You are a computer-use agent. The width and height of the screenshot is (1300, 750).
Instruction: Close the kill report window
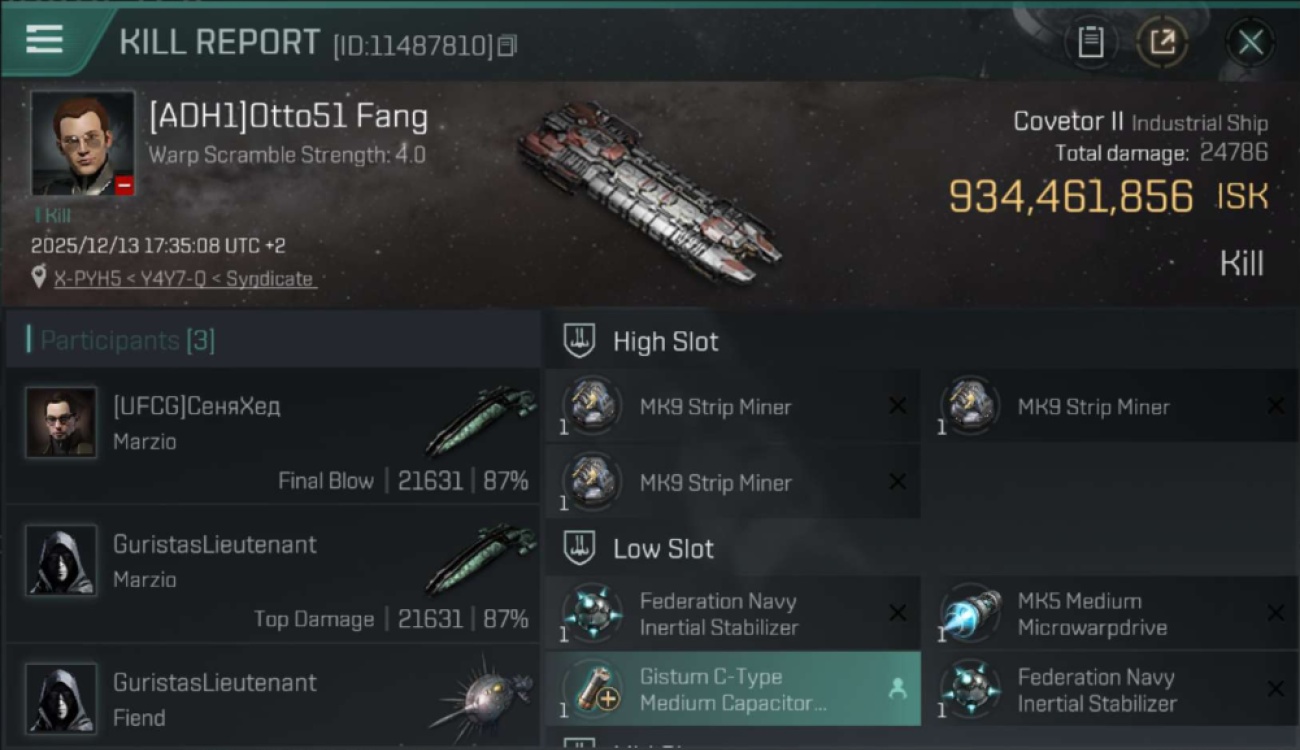pyautogui.click(x=1250, y=42)
